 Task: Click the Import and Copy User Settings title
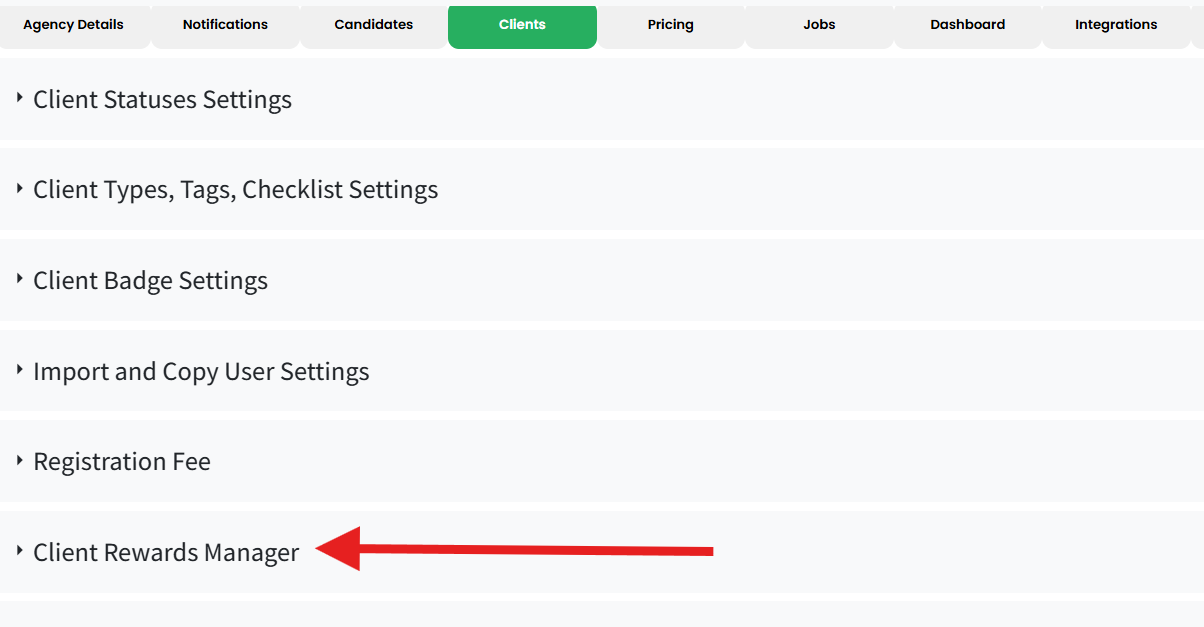coord(201,372)
